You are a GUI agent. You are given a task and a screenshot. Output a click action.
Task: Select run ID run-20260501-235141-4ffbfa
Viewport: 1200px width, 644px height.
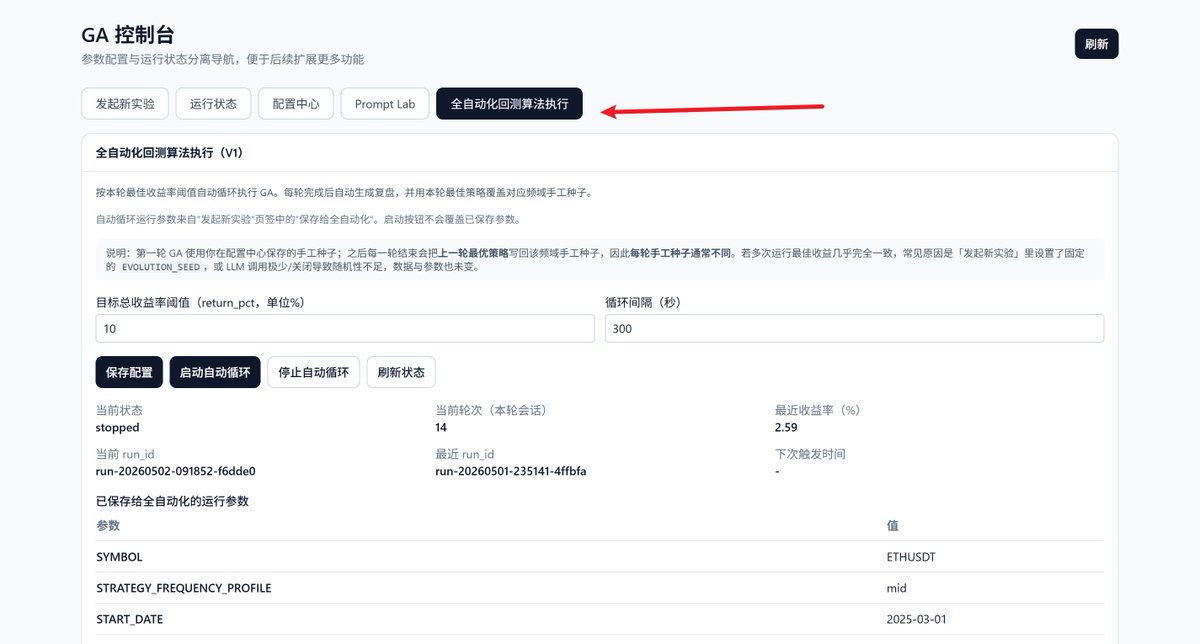511,471
